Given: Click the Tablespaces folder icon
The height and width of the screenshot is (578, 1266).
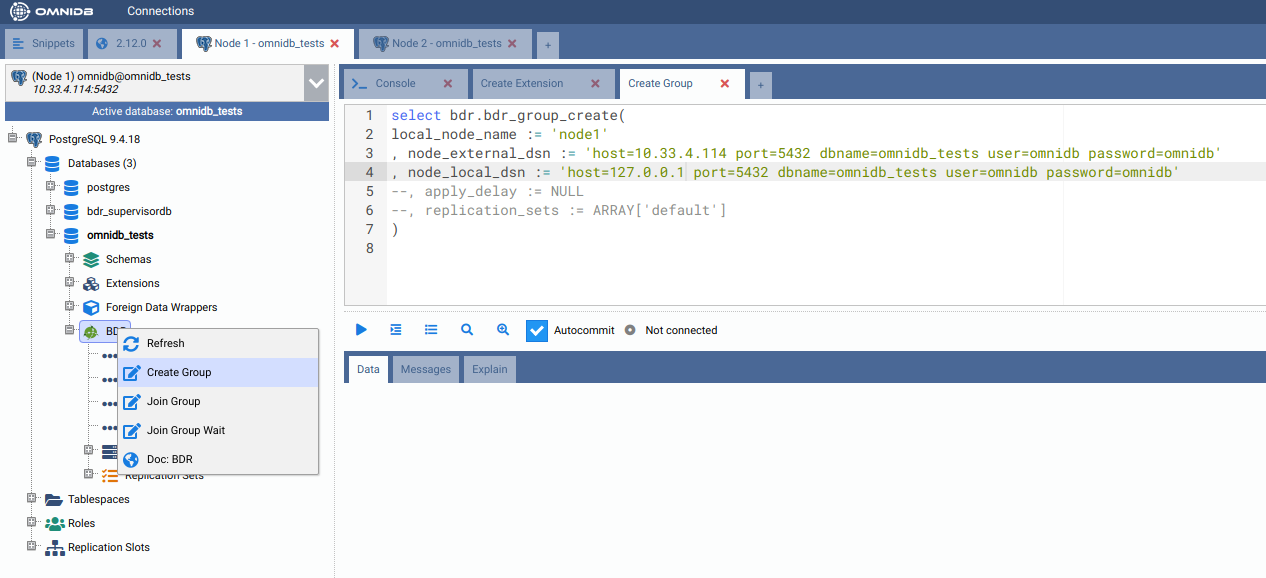Looking at the screenshot, I should click(x=54, y=499).
